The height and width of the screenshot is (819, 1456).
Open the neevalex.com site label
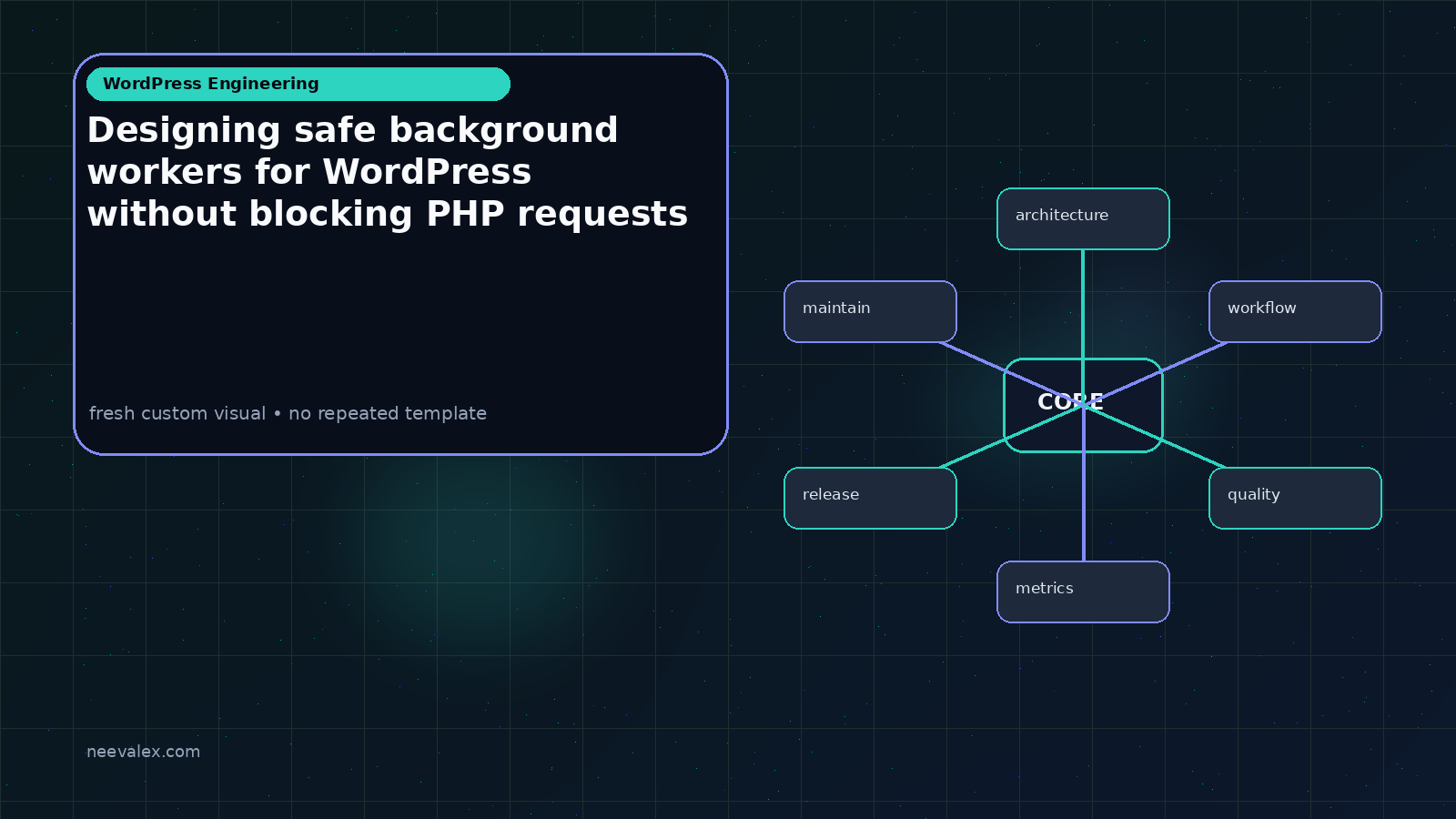point(143,752)
